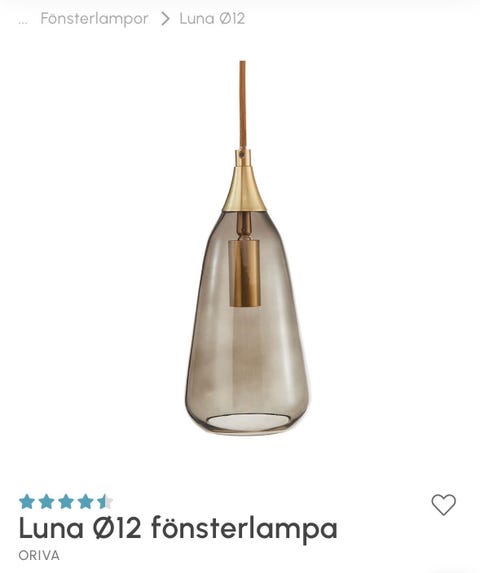This screenshot has height=573, width=480.
Task: Click the word fönsterlampa in the title
Action: (244, 529)
